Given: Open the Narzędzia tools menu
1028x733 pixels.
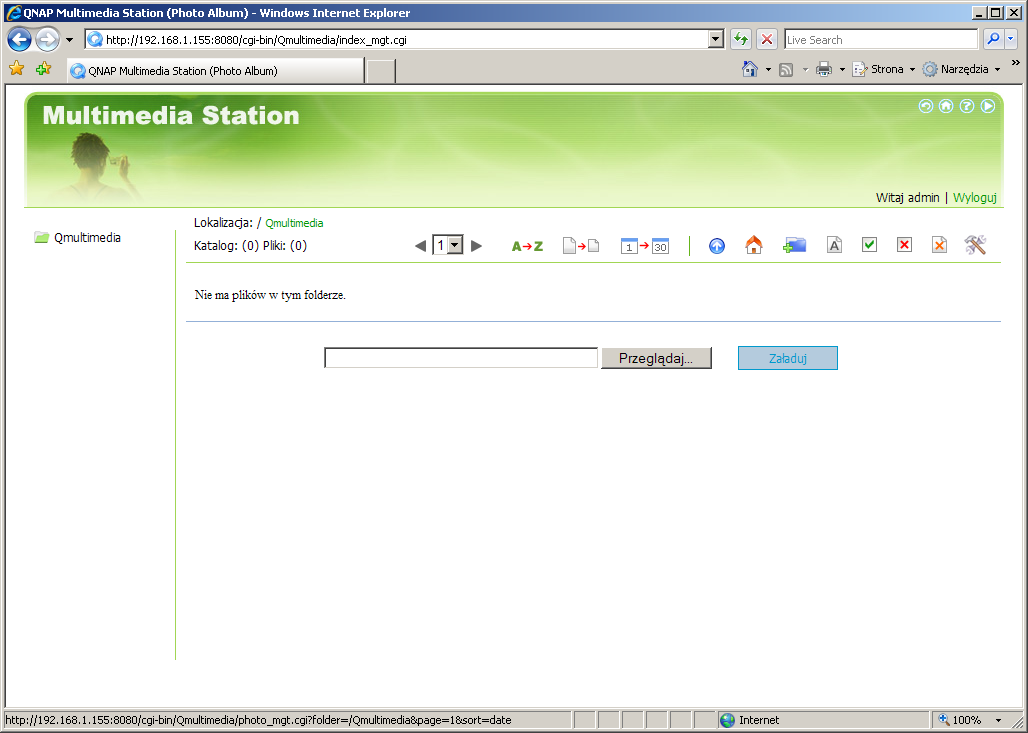Looking at the screenshot, I should [x=961, y=69].
